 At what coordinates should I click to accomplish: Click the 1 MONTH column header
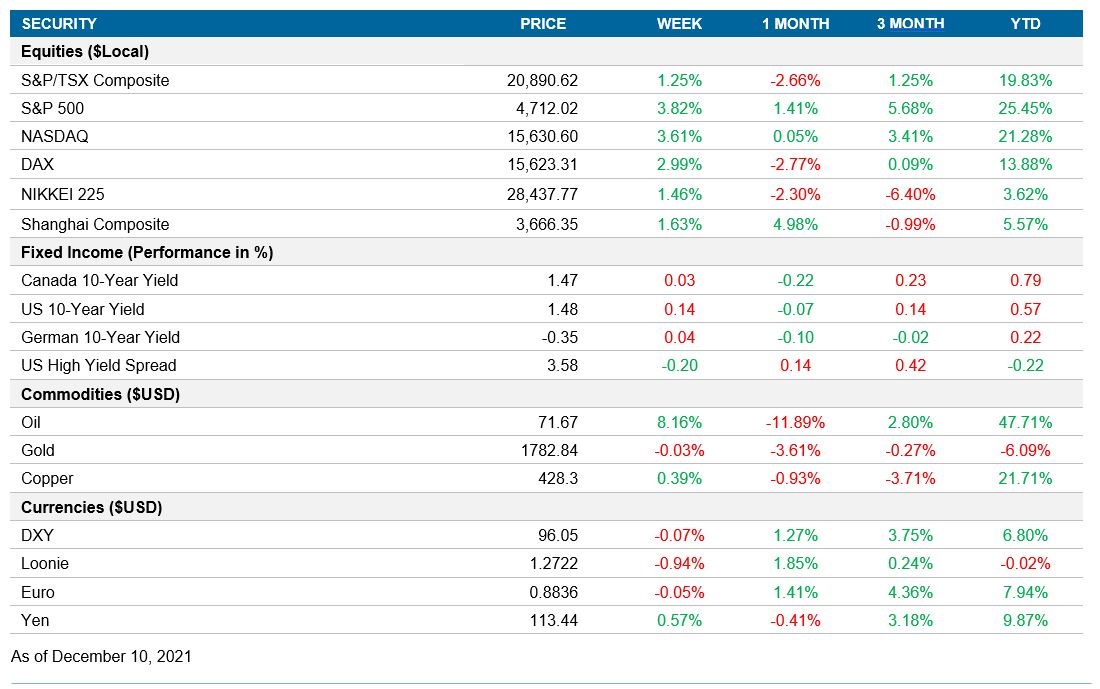pos(796,24)
